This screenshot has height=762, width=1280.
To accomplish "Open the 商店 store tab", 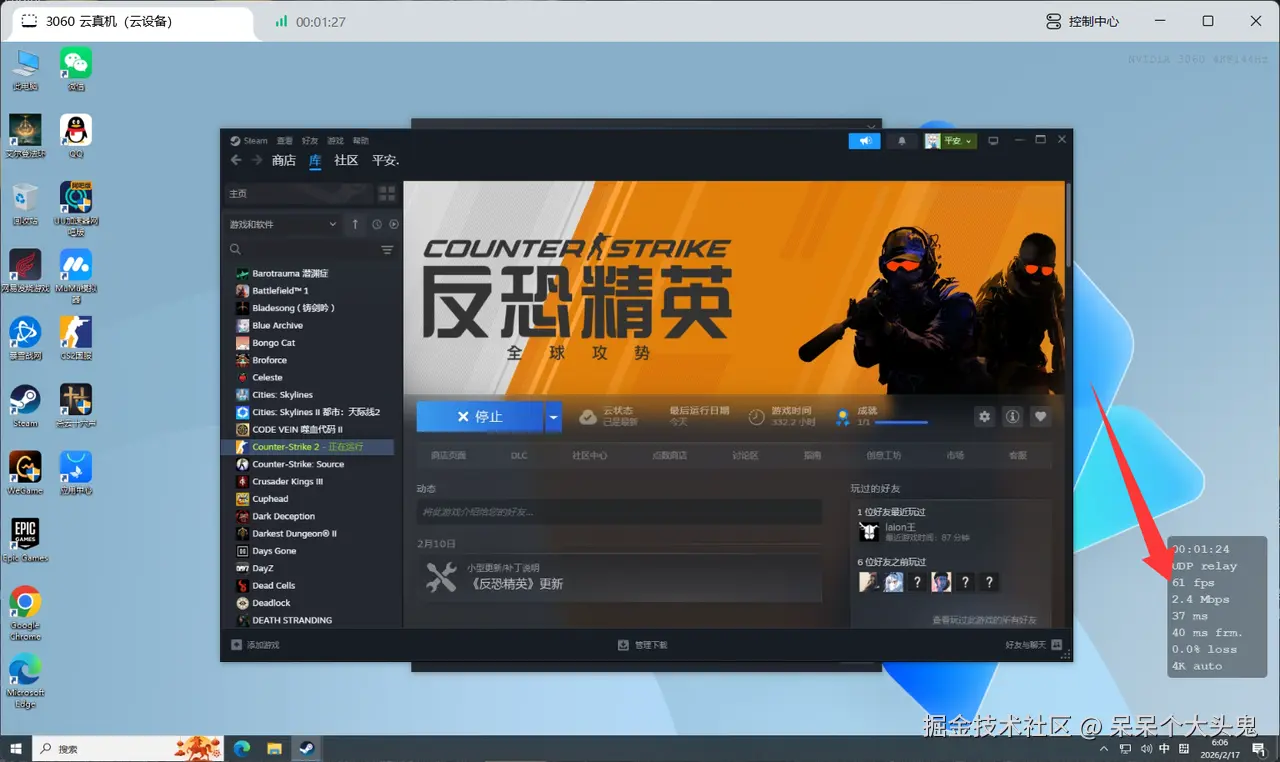I will coord(284,160).
